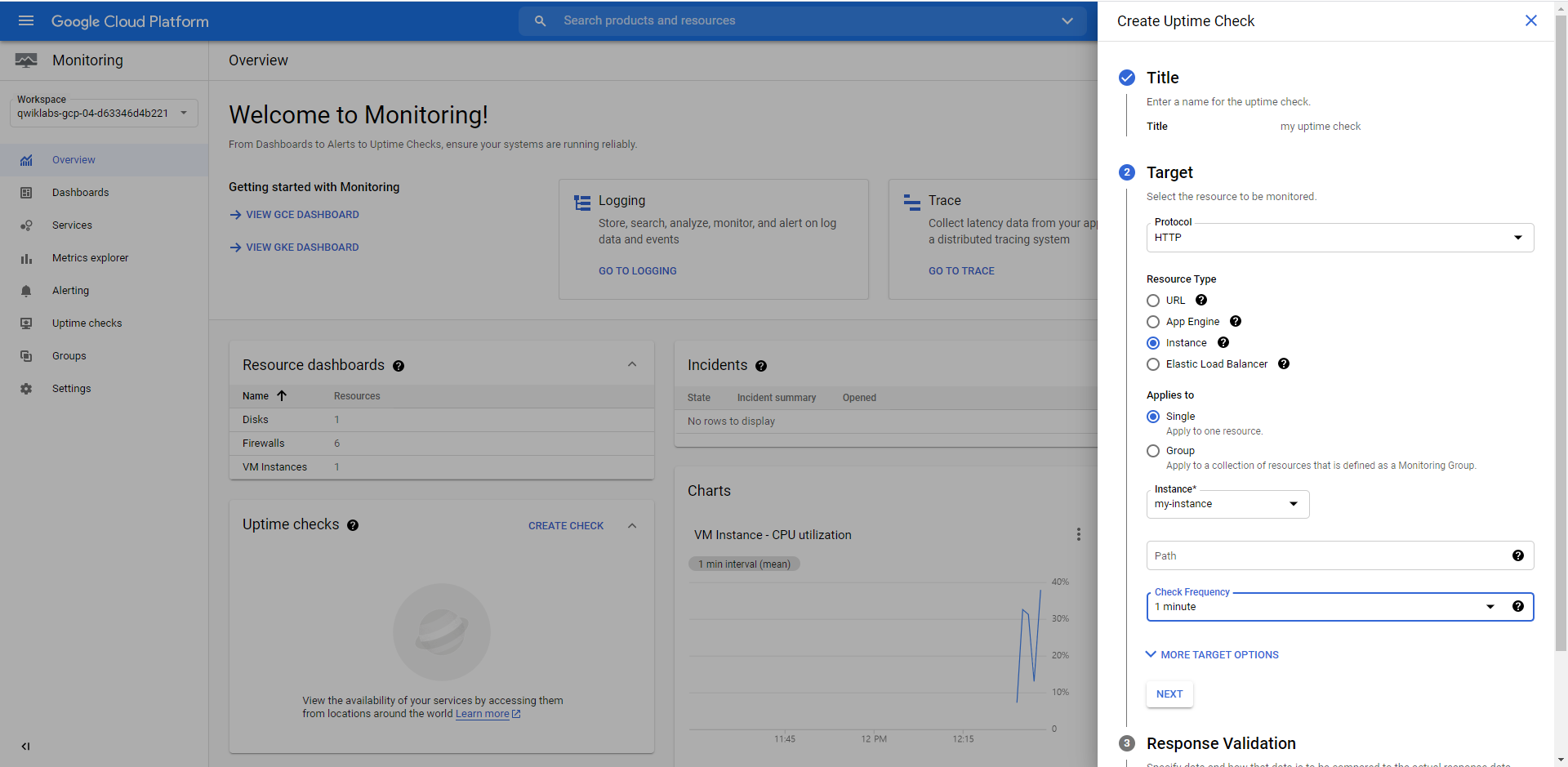Close the Create Uptime Check panel

tap(1531, 20)
